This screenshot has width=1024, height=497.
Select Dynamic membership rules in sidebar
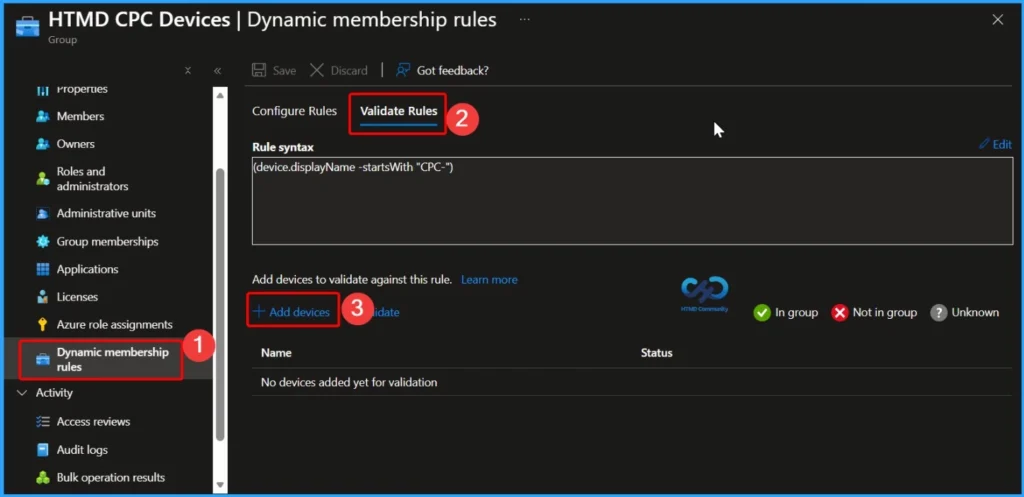tap(112, 359)
